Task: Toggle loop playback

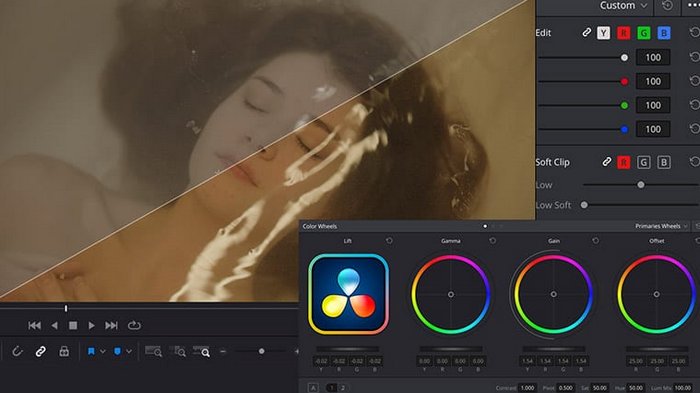Action: [134, 326]
